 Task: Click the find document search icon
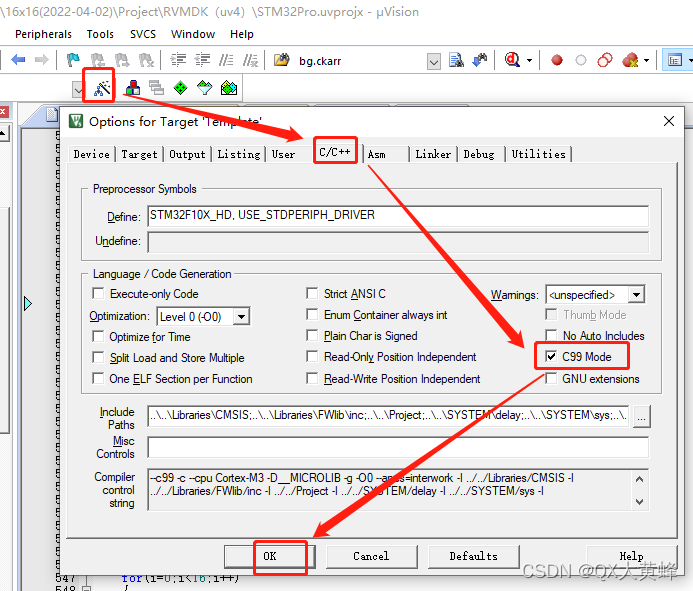[456, 60]
